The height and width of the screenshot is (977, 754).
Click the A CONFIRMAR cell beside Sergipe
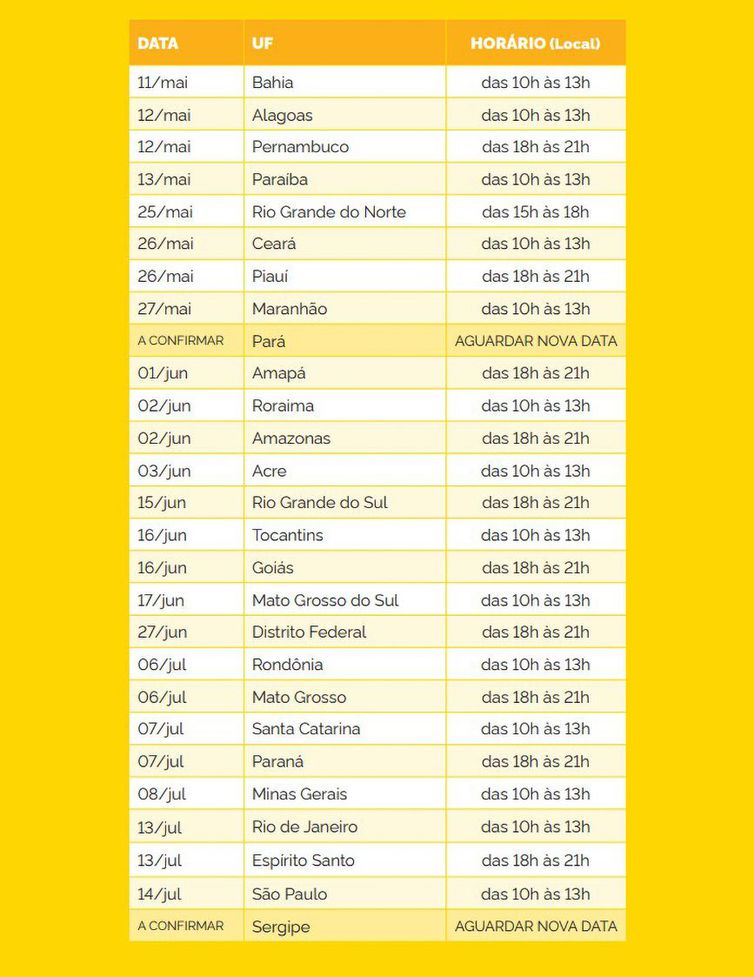181,926
